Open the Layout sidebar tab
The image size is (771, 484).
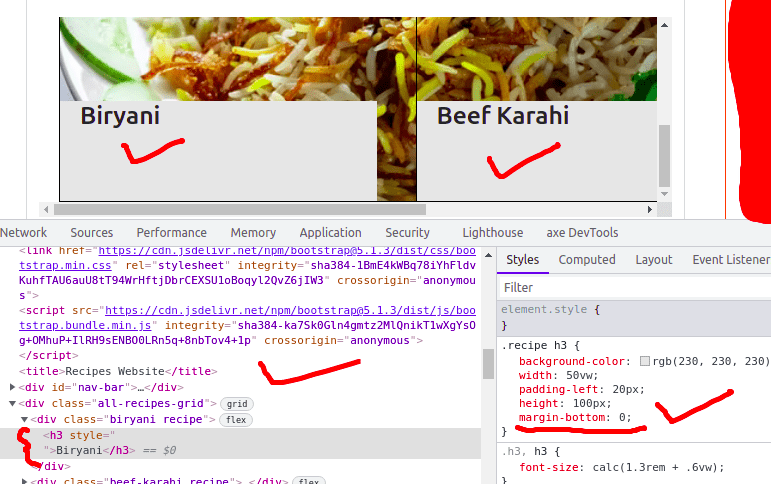(653, 260)
